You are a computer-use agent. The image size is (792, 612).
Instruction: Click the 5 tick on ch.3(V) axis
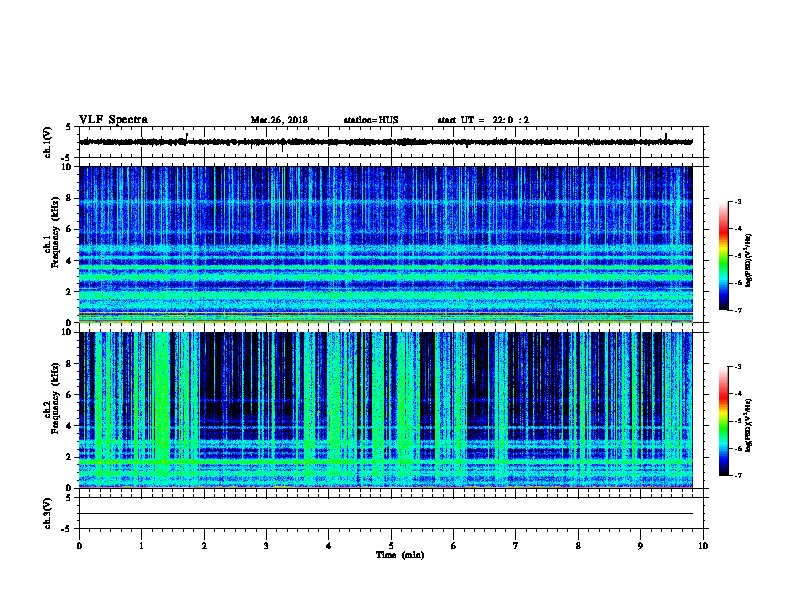[x=69, y=498]
